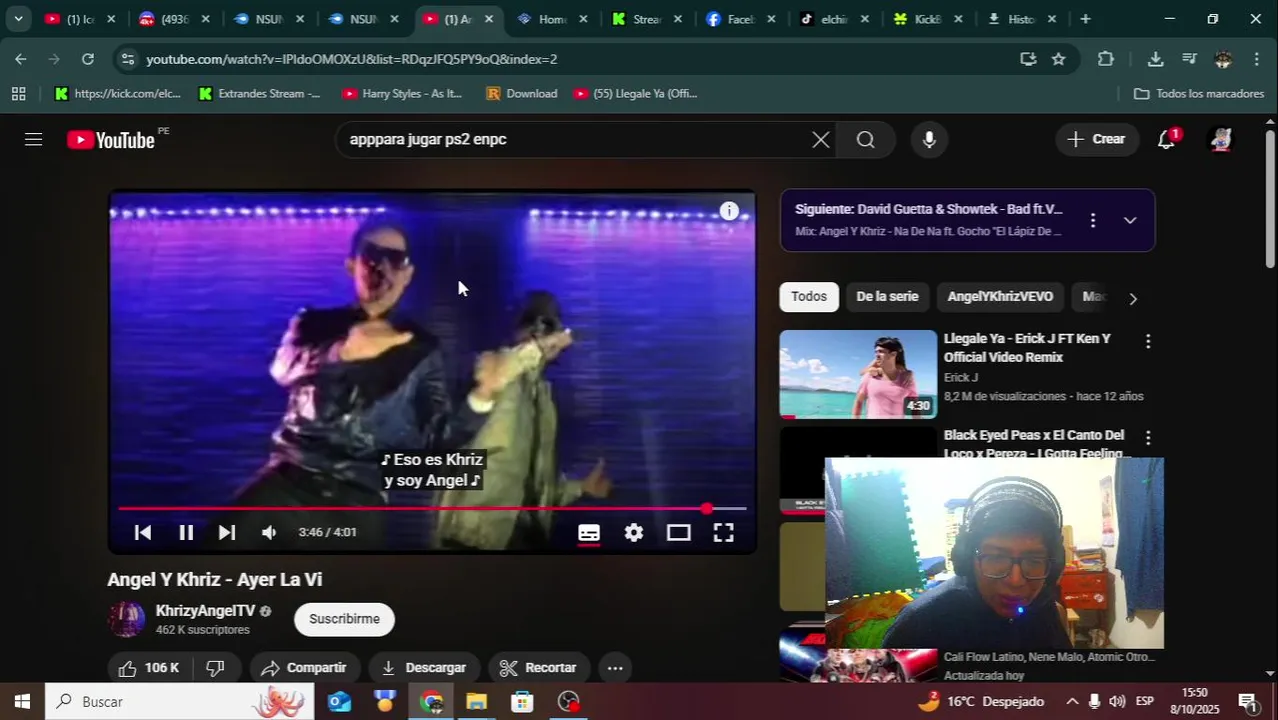Switch player to theater mode
This screenshot has width=1278, height=720.
click(679, 533)
